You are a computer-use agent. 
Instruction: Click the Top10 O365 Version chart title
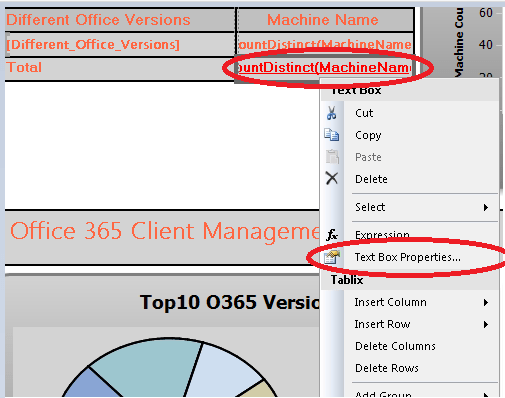[x=229, y=302]
